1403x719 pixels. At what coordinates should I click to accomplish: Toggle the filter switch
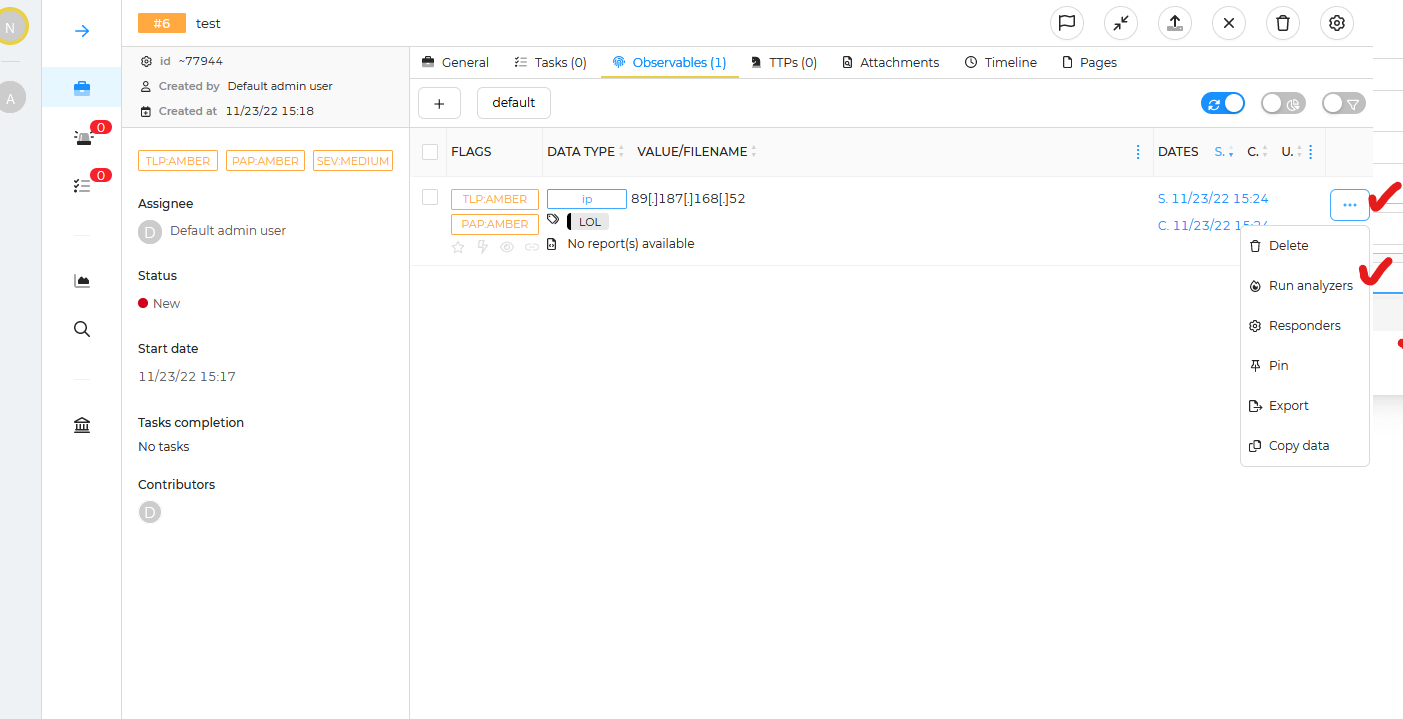[x=1343, y=103]
